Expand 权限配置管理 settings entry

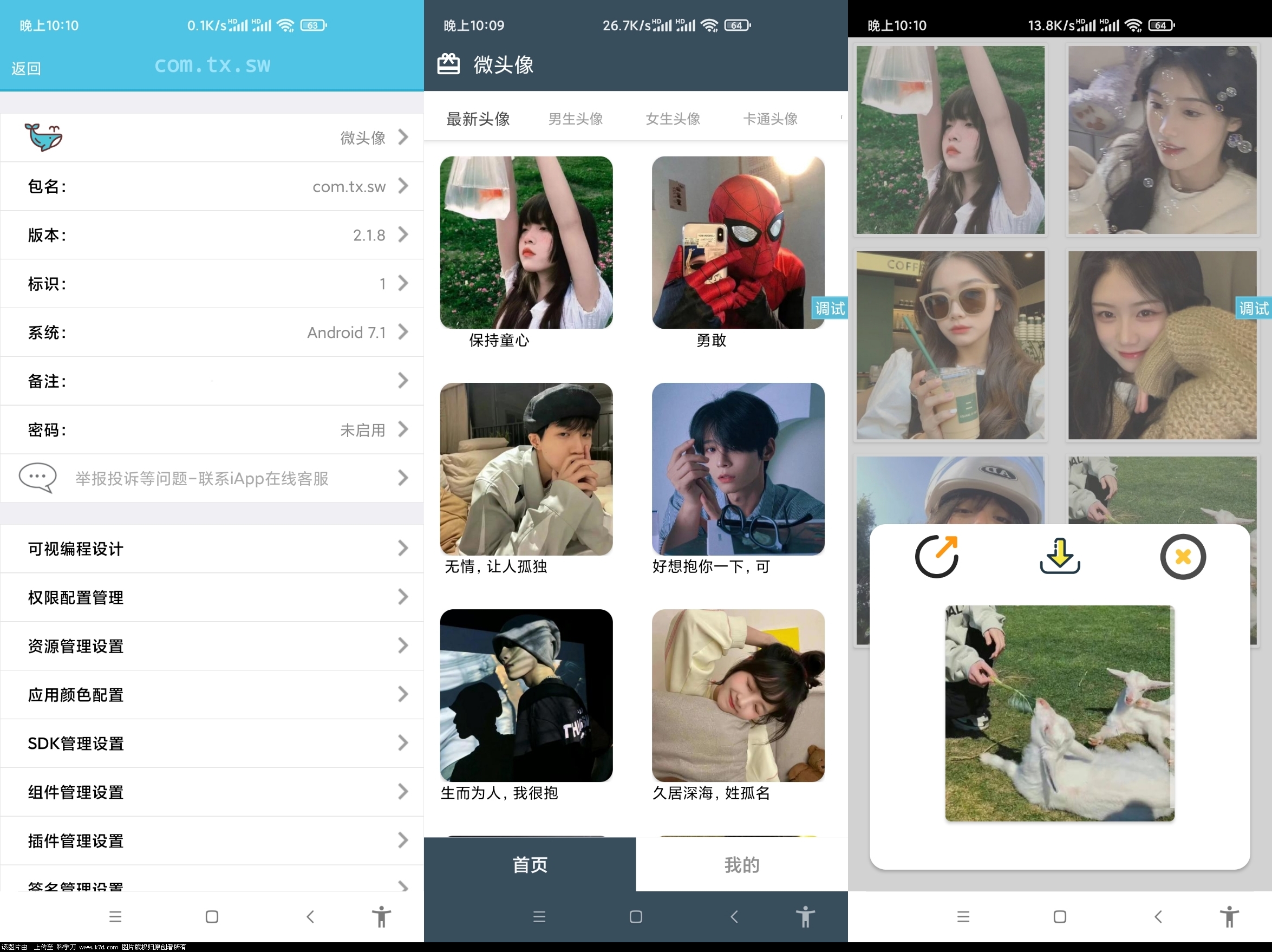tap(211, 599)
